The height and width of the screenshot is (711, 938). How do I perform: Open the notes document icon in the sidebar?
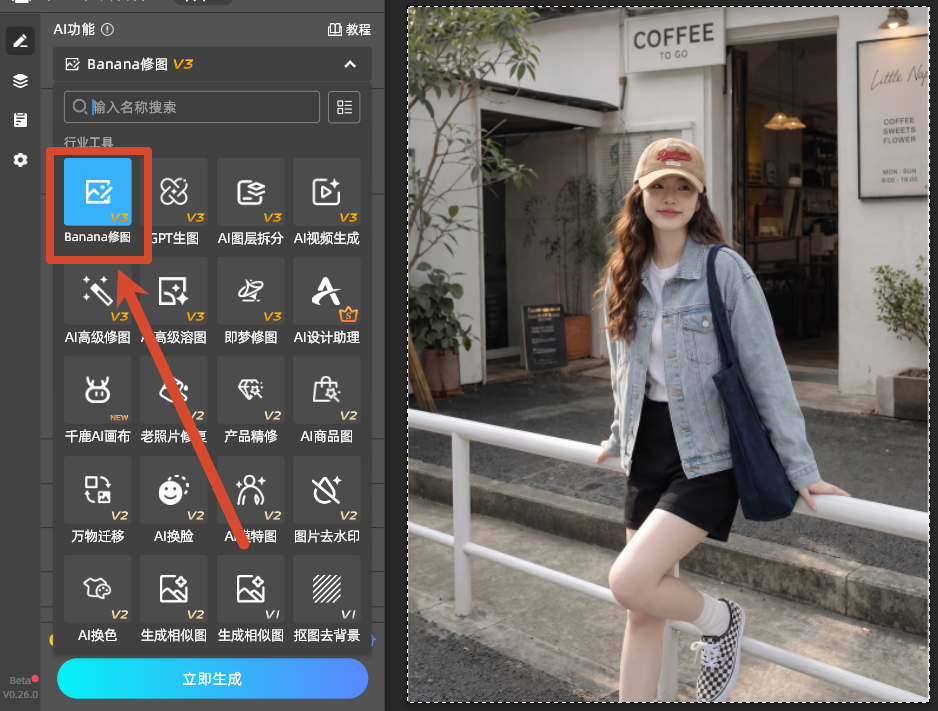pyautogui.click(x=20, y=120)
